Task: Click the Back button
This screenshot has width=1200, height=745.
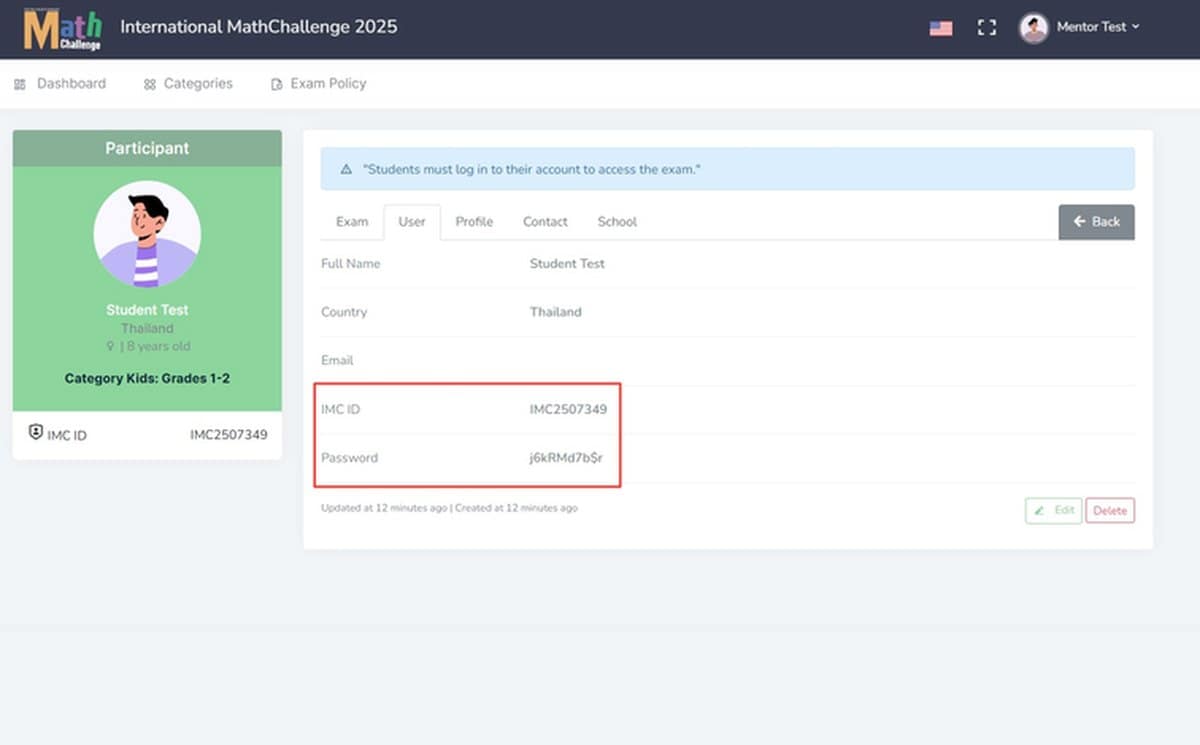Action: point(1096,222)
